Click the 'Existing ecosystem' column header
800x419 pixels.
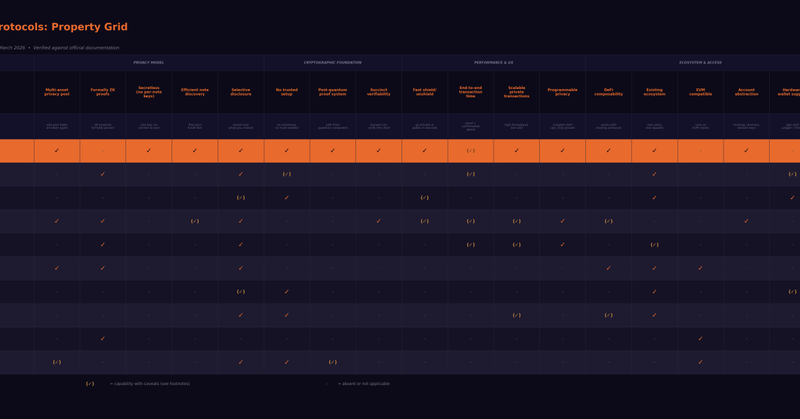tap(654, 92)
